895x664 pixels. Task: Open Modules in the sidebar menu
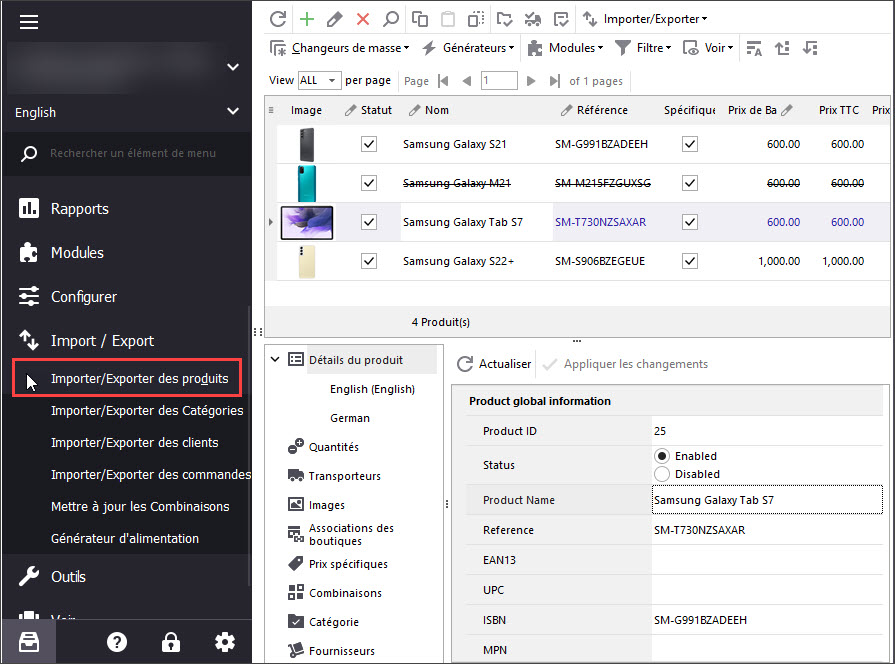[x=77, y=253]
